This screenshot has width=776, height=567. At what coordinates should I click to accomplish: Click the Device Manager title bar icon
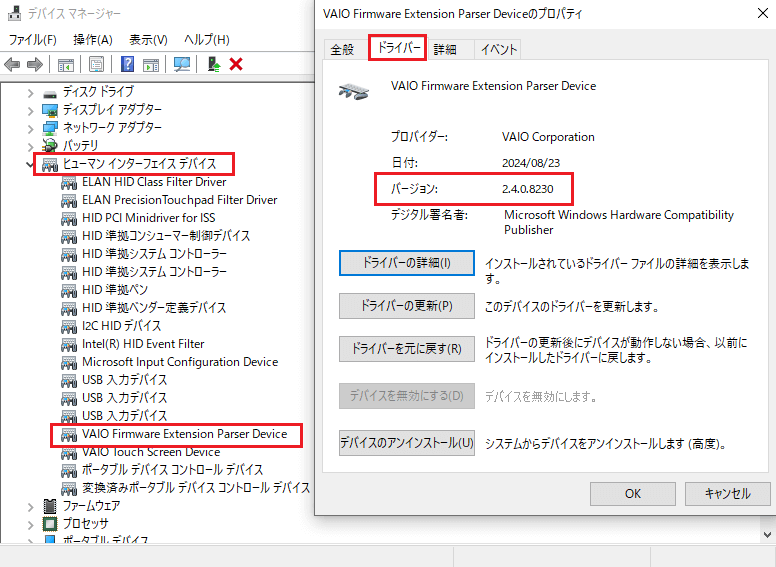coord(15,13)
